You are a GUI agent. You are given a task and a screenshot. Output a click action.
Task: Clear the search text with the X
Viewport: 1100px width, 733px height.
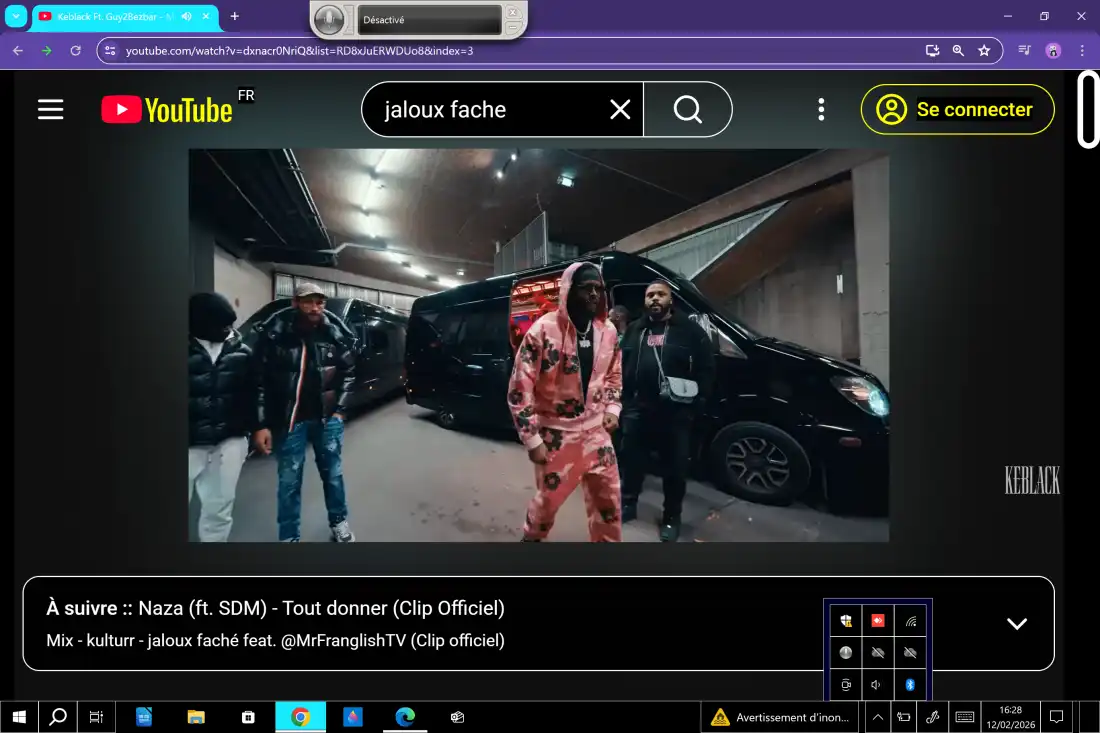click(x=620, y=110)
